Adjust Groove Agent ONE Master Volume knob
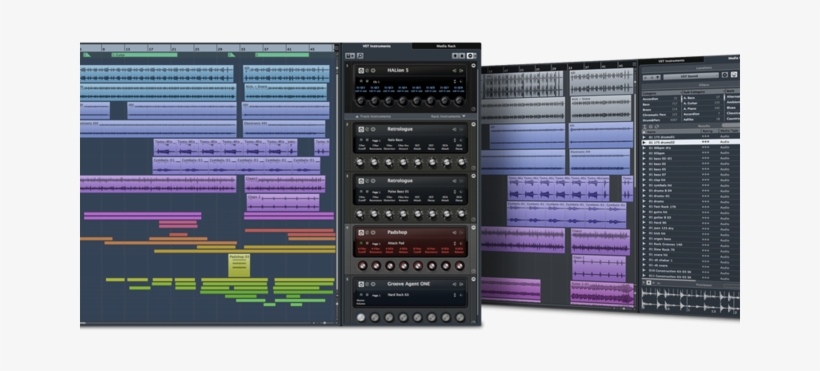820x371 pixels. (x=361, y=318)
